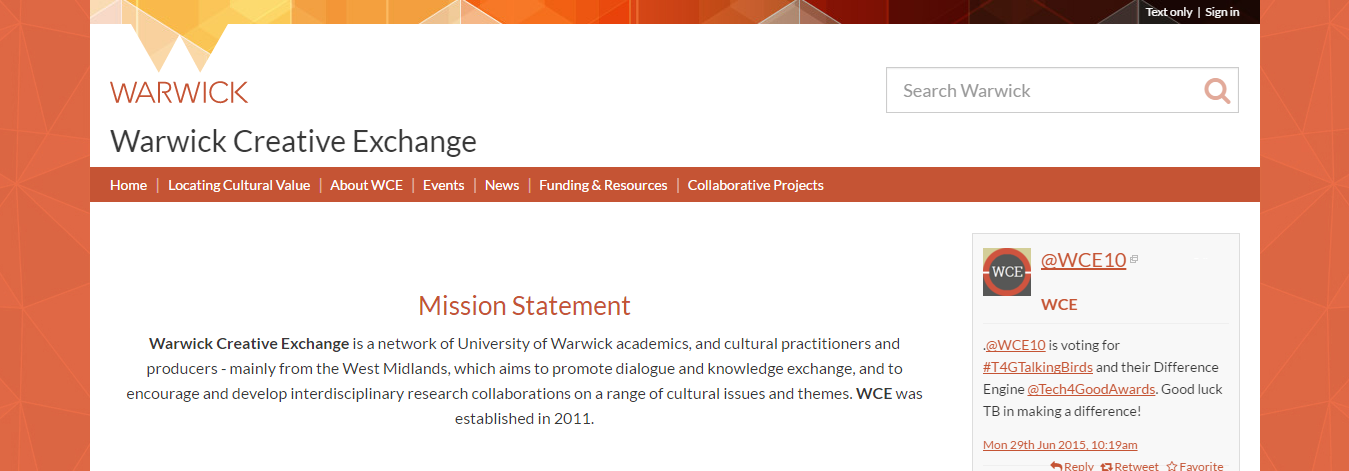Viewport: 1349px width, 471px height.
Task: Click the WCE Twitter avatar image
Action: 1007,272
